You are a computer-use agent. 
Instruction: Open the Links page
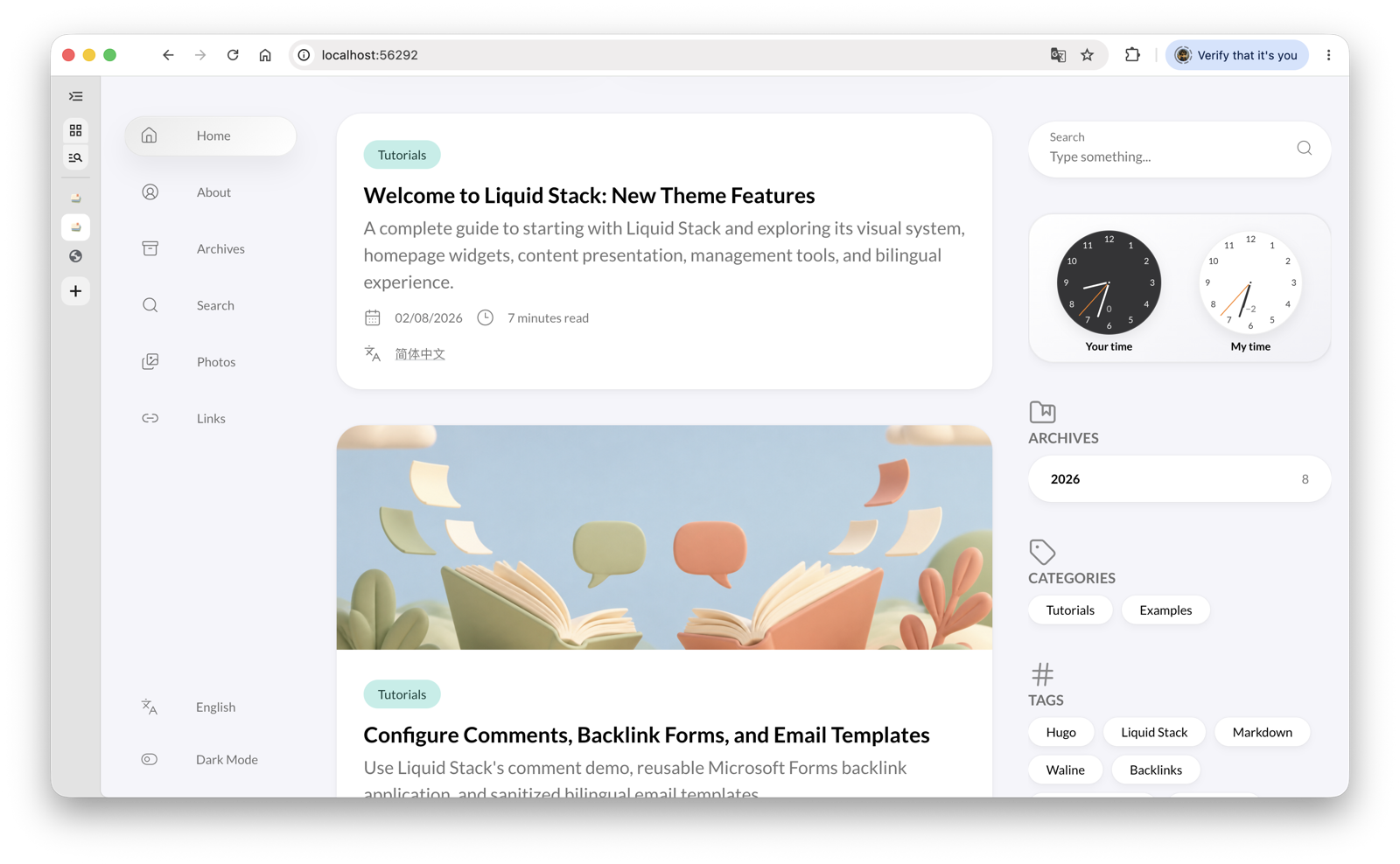[210, 419]
